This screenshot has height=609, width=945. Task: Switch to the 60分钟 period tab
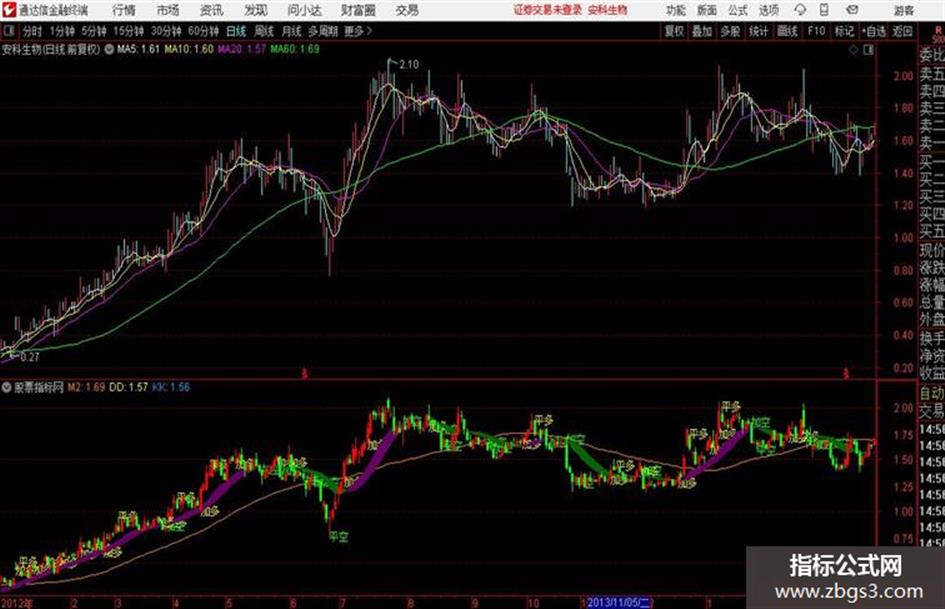click(x=203, y=31)
